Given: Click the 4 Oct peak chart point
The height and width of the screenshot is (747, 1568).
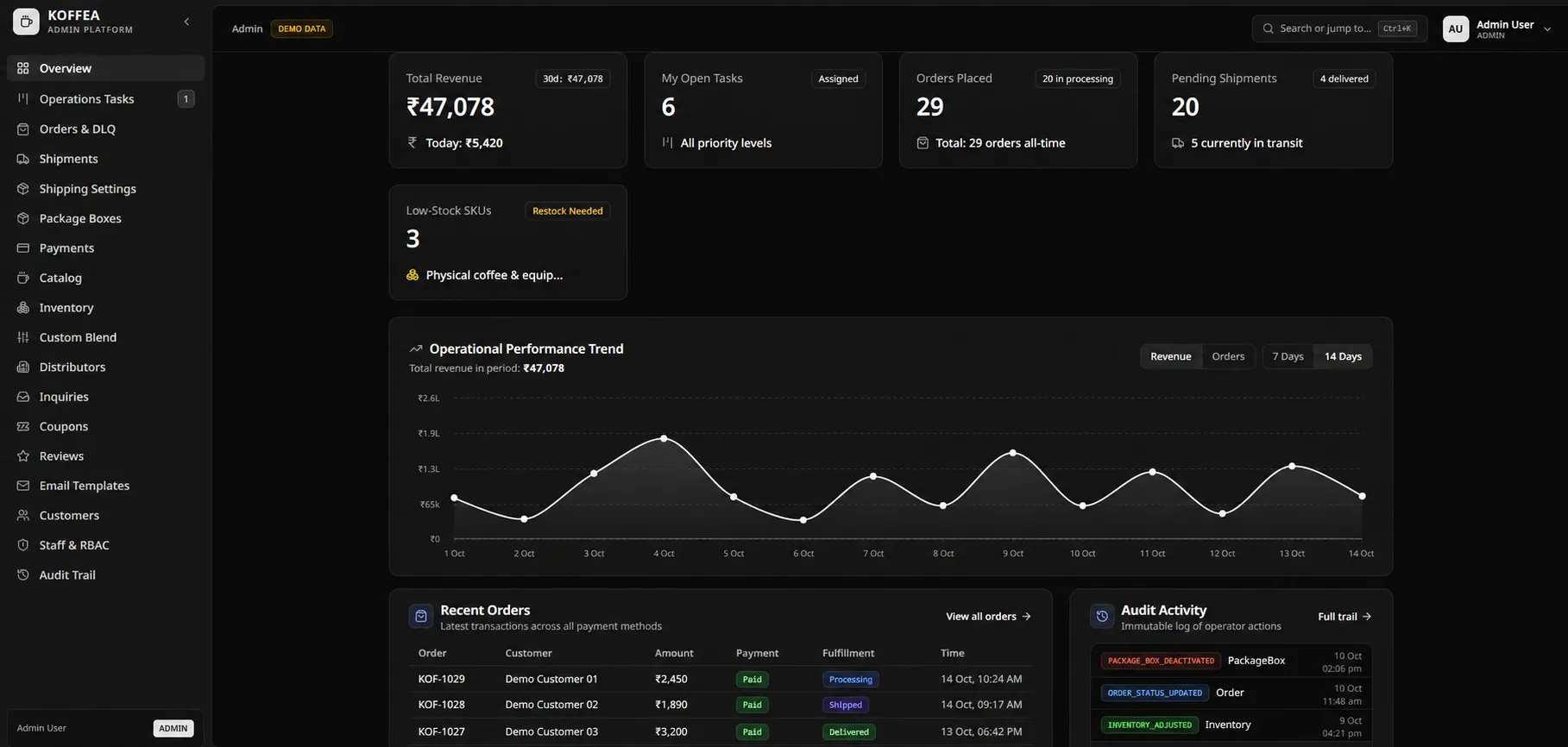Looking at the screenshot, I should pos(664,438).
